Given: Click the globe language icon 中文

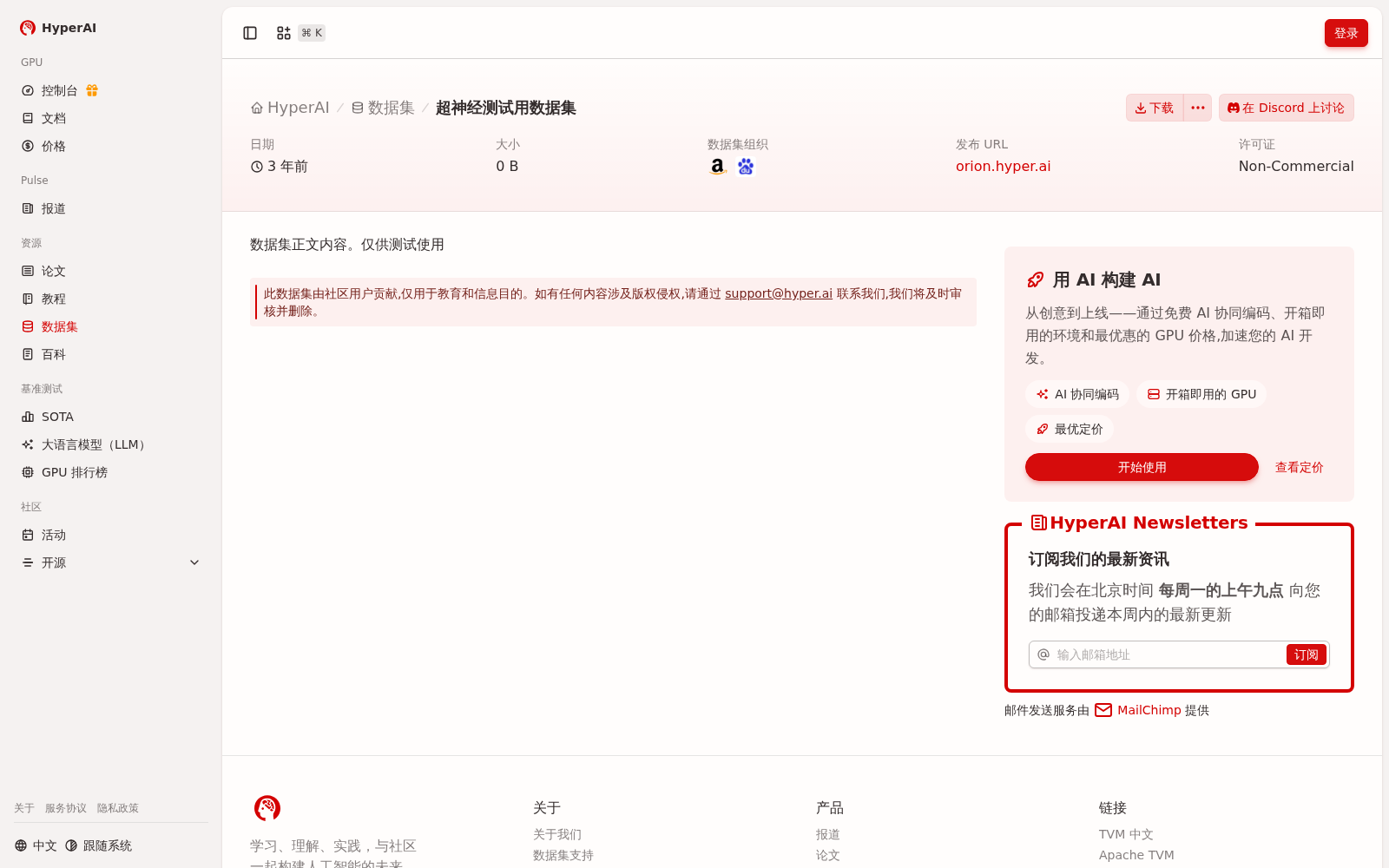Looking at the screenshot, I should 21,845.
